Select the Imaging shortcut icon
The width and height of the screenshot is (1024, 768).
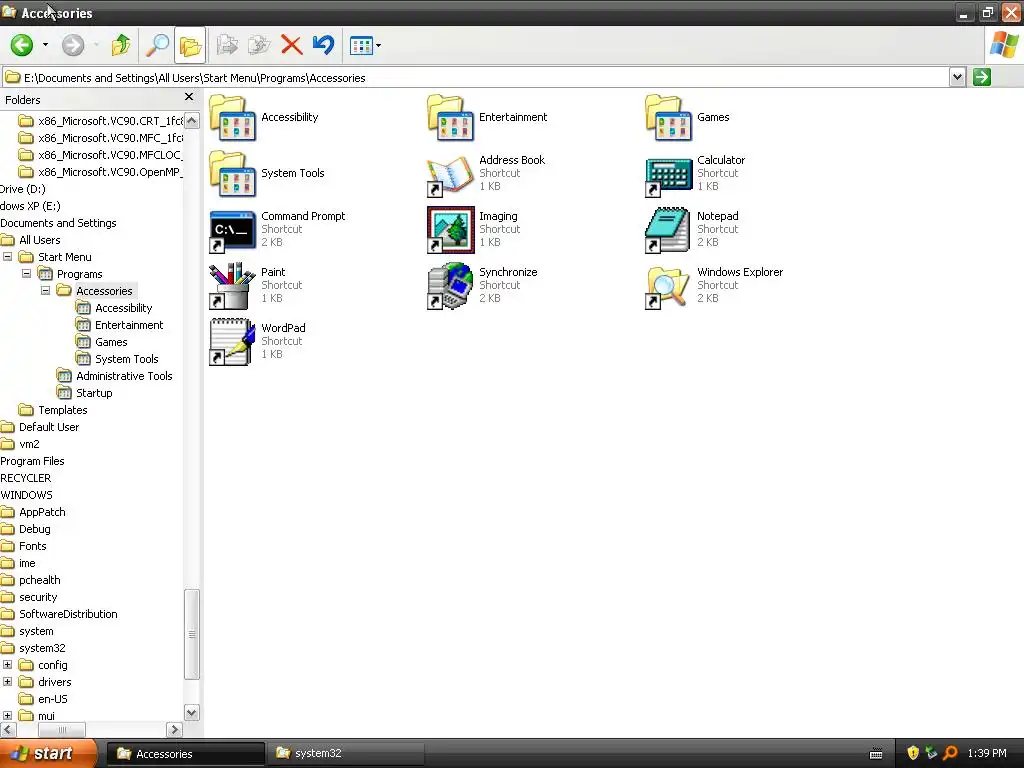coord(451,230)
